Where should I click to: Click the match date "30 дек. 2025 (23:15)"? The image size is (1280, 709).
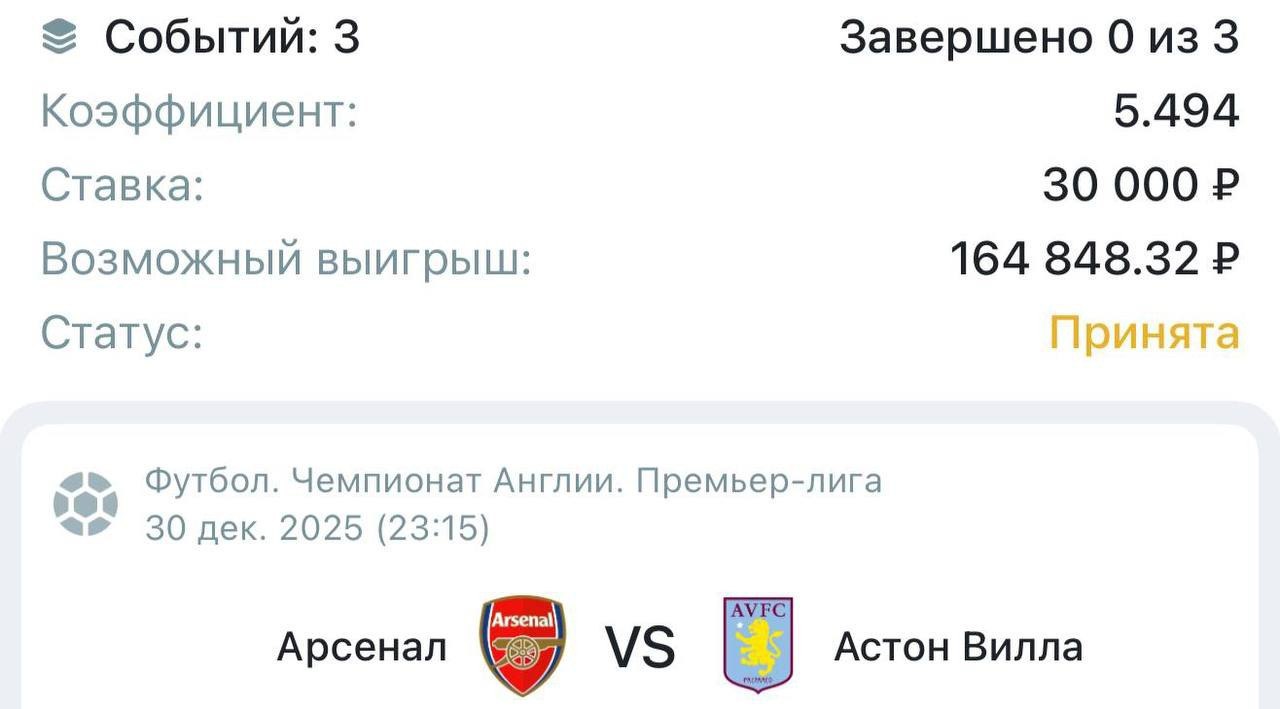tap(318, 528)
